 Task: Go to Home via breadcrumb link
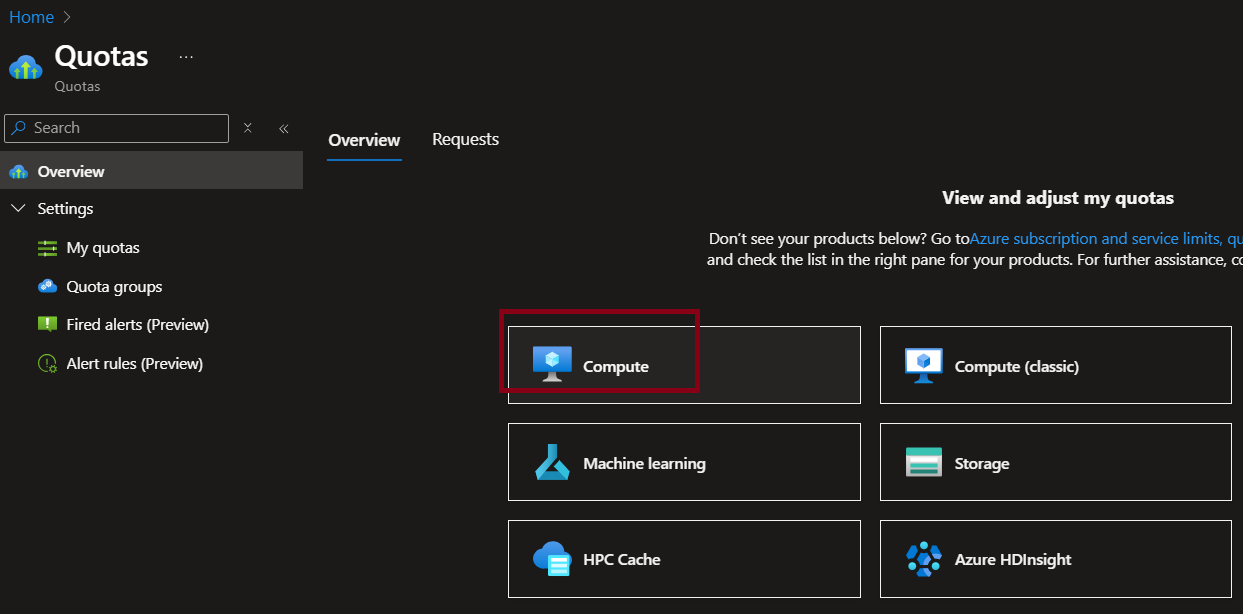pos(31,17)
